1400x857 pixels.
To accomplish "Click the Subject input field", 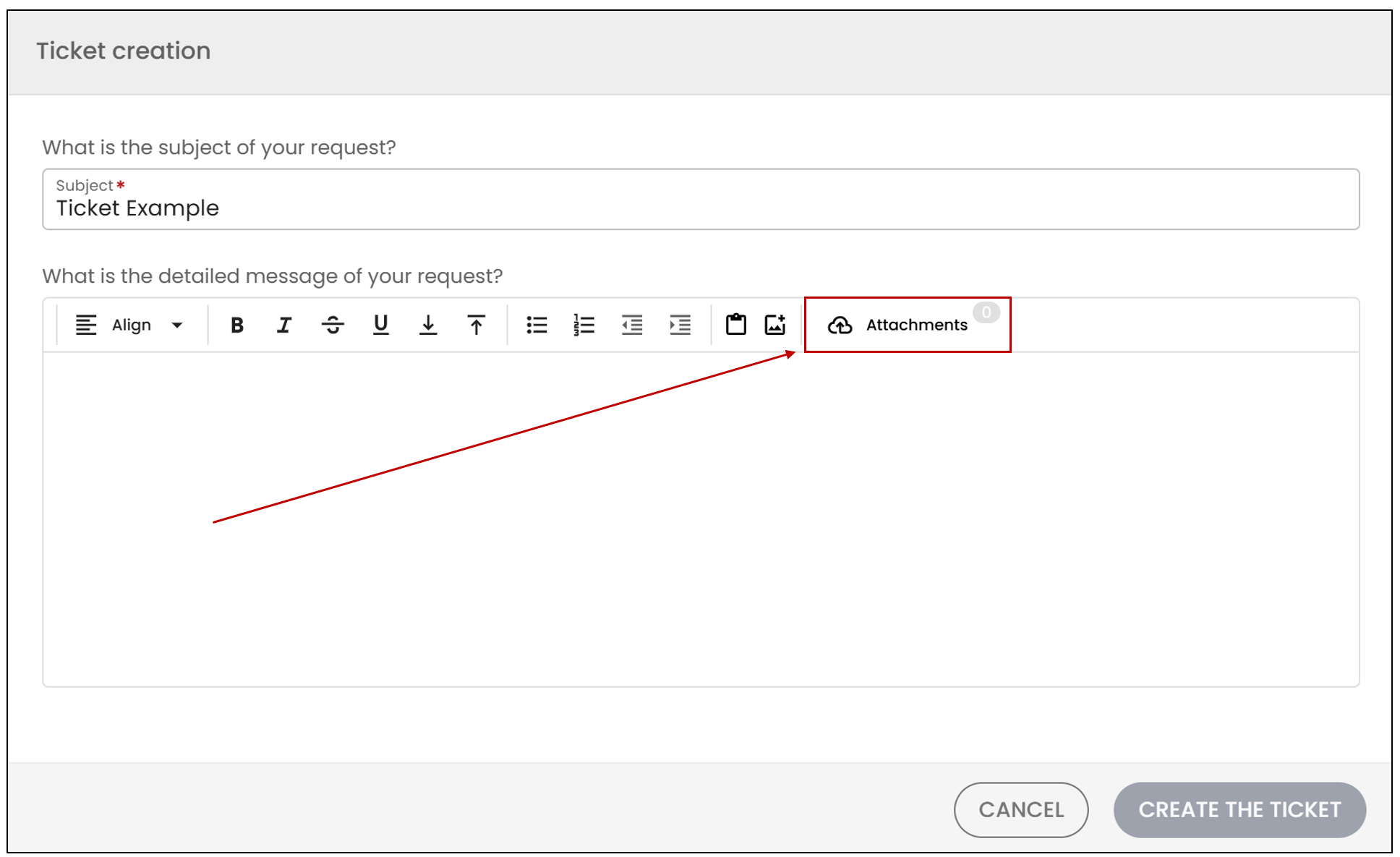I will coord(701,200).
